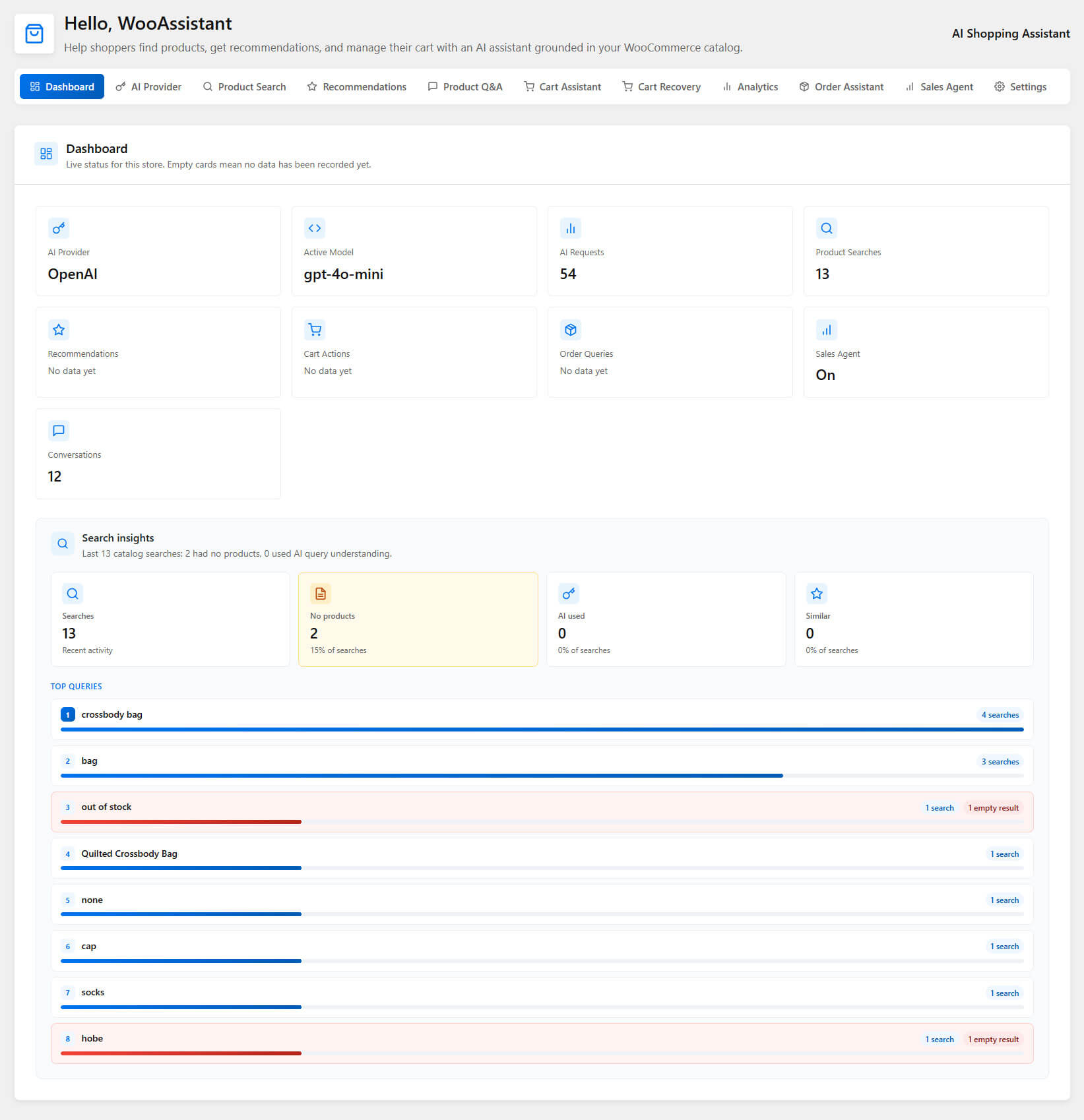Select the socks query text

tap(92, 992)
